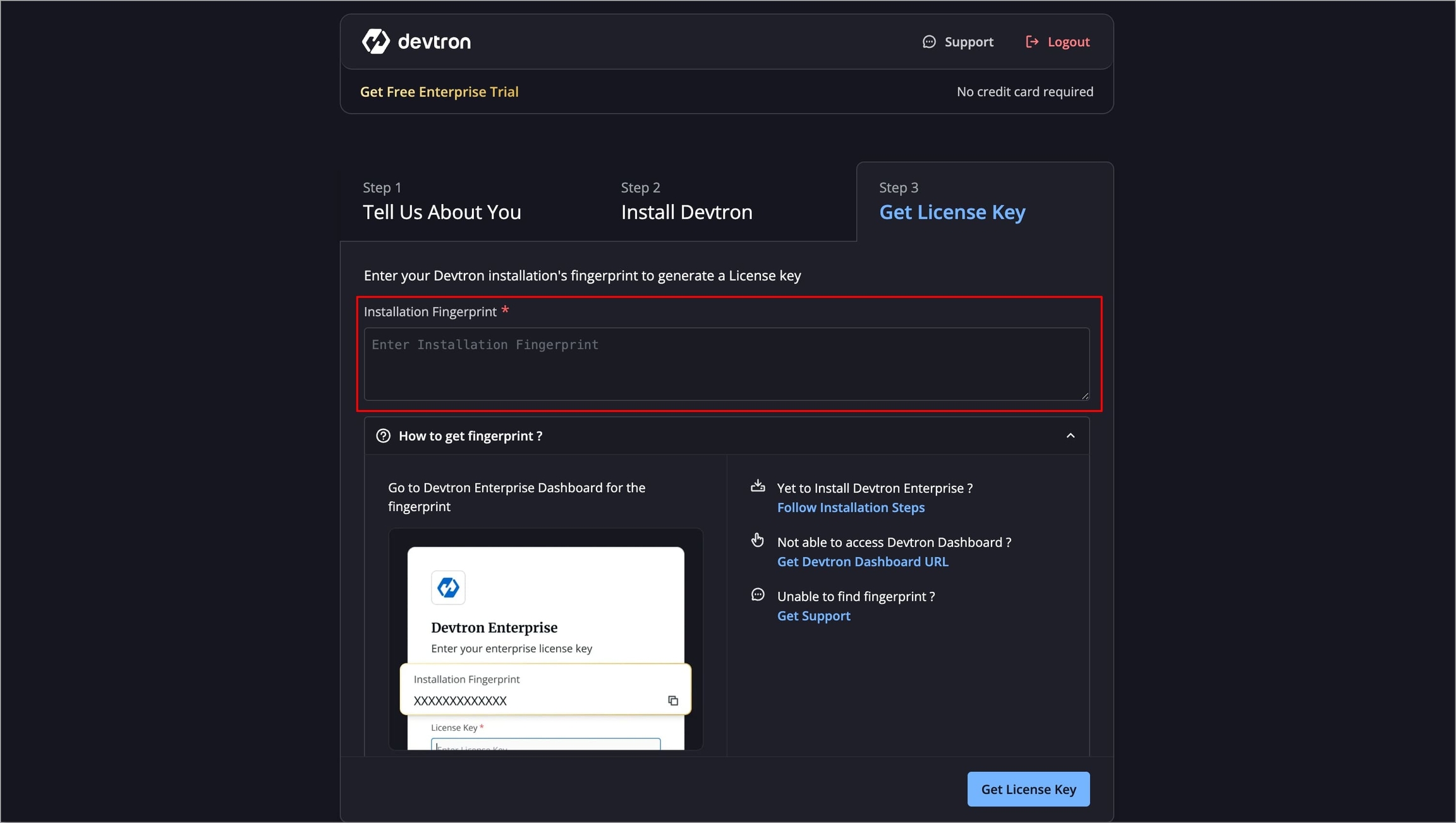The width and height of the screenshot is (1456, 823).
Task: Open the Get Devtron Dashboard URL link
Action: (863, 562)
